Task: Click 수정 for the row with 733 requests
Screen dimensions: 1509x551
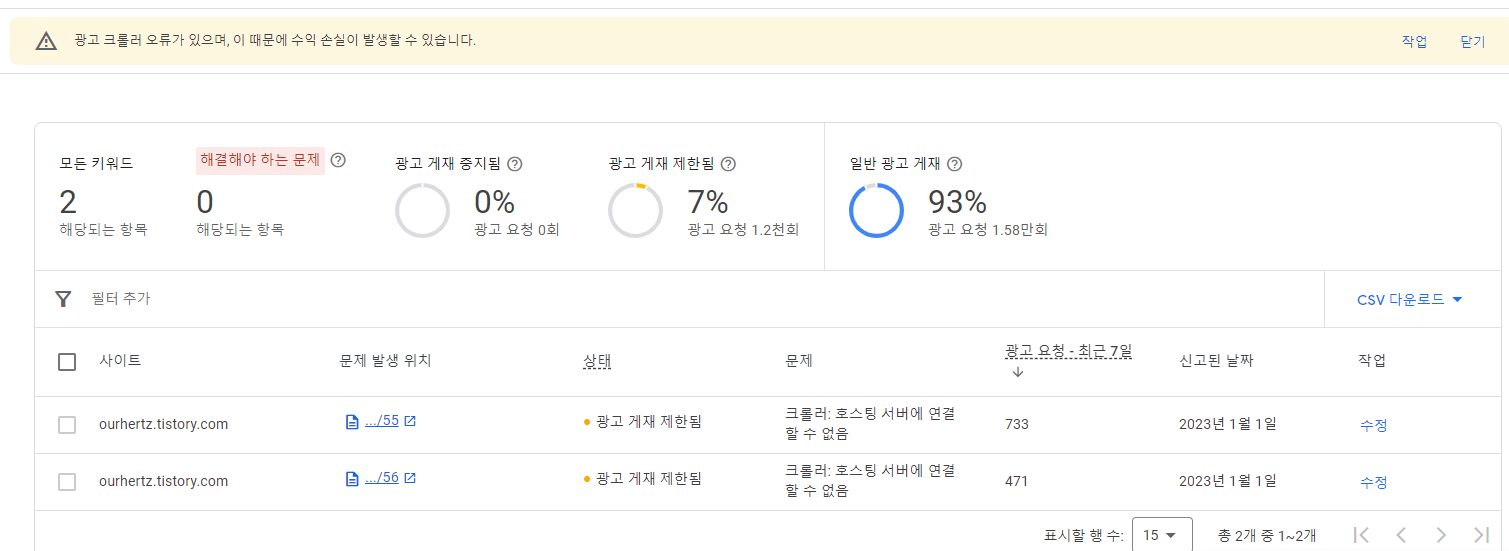Action: tap(1373, 425)
